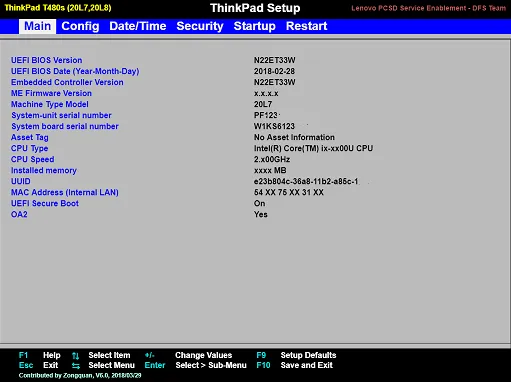Select the CPU Type label
Screen dimensions: 511x382
(29, 148)
